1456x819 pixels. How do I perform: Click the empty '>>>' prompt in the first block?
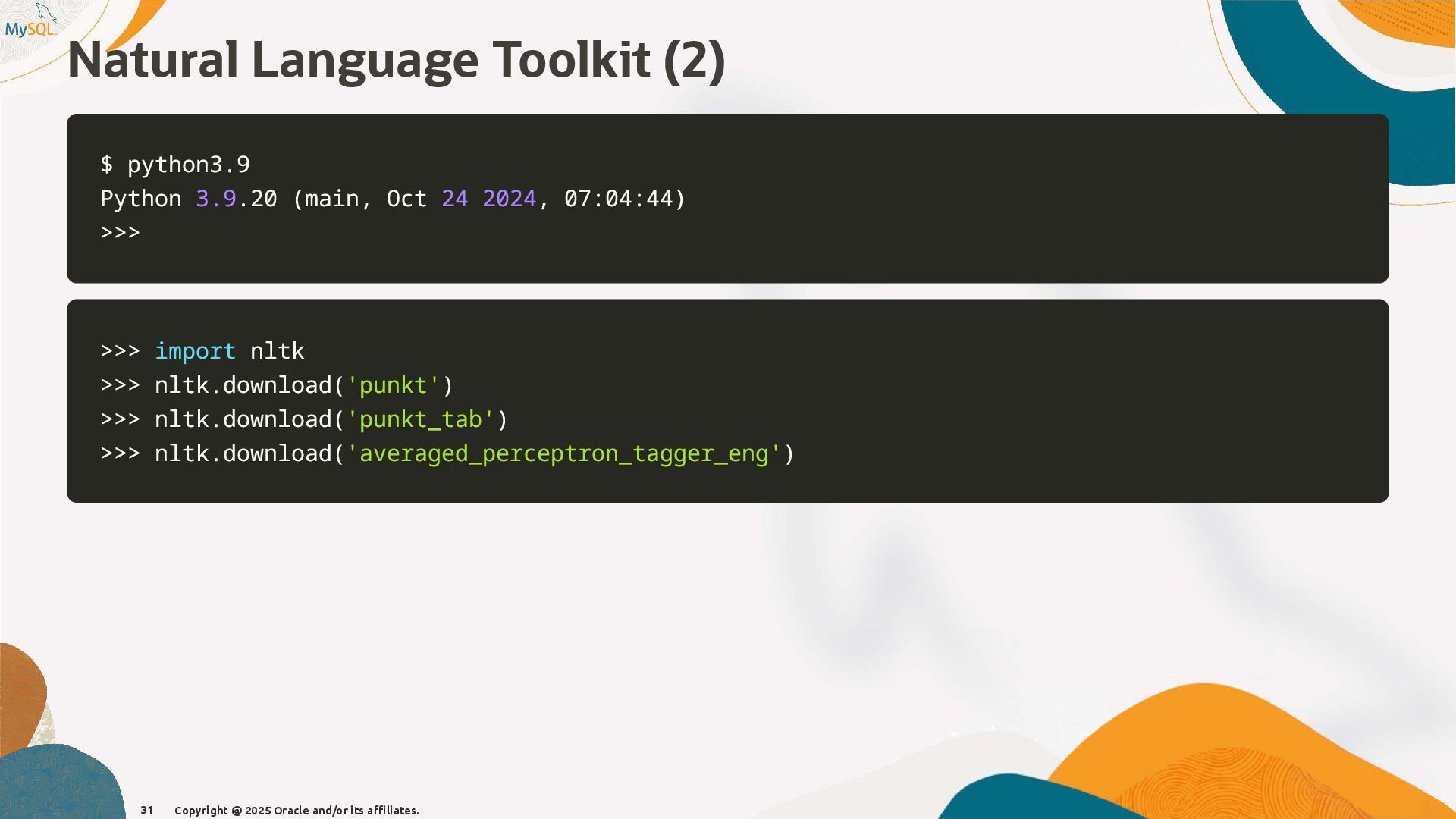point(120,232)
